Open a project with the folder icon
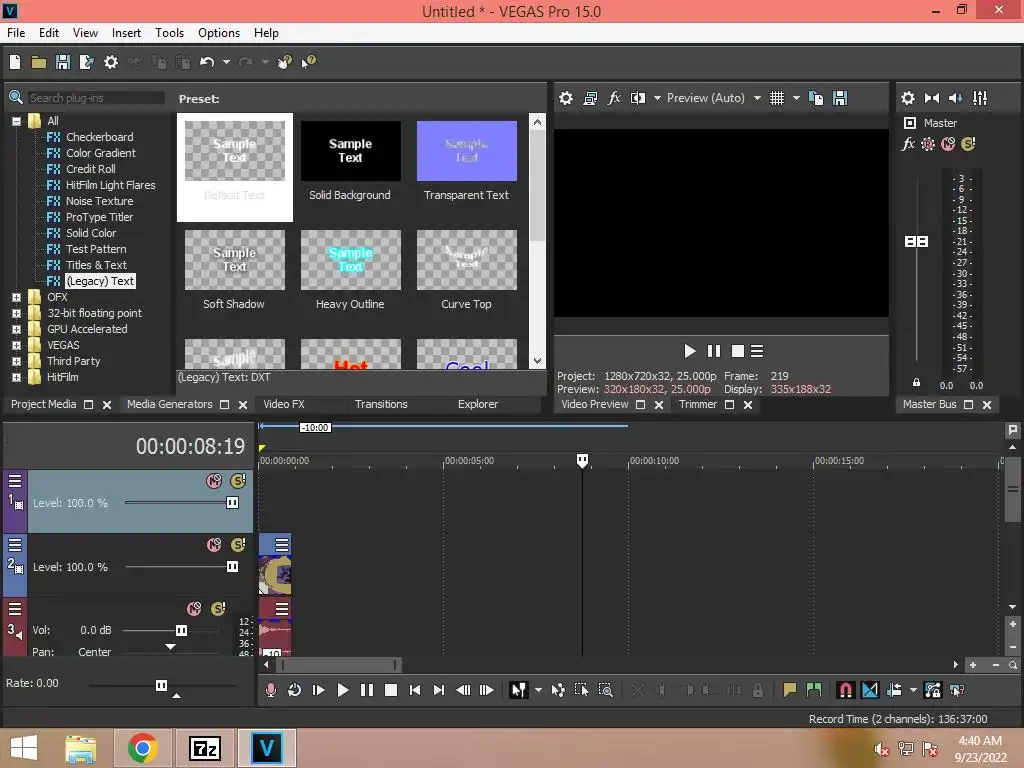 click(39, 62)
